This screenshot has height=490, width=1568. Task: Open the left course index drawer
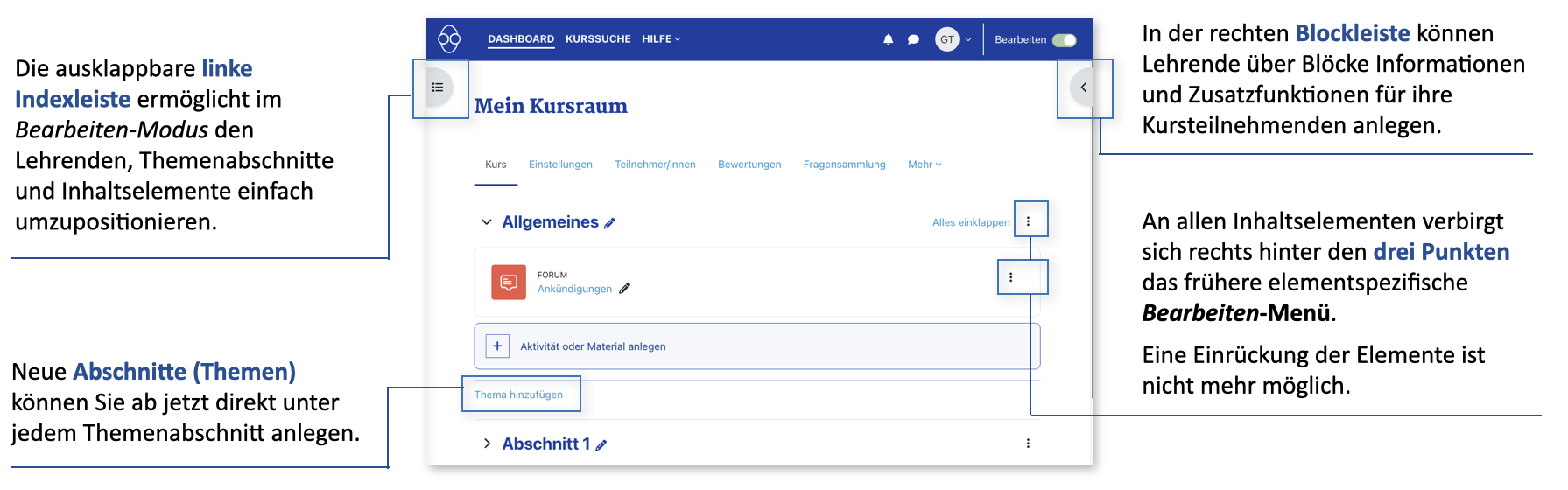[x=438, y=87]
